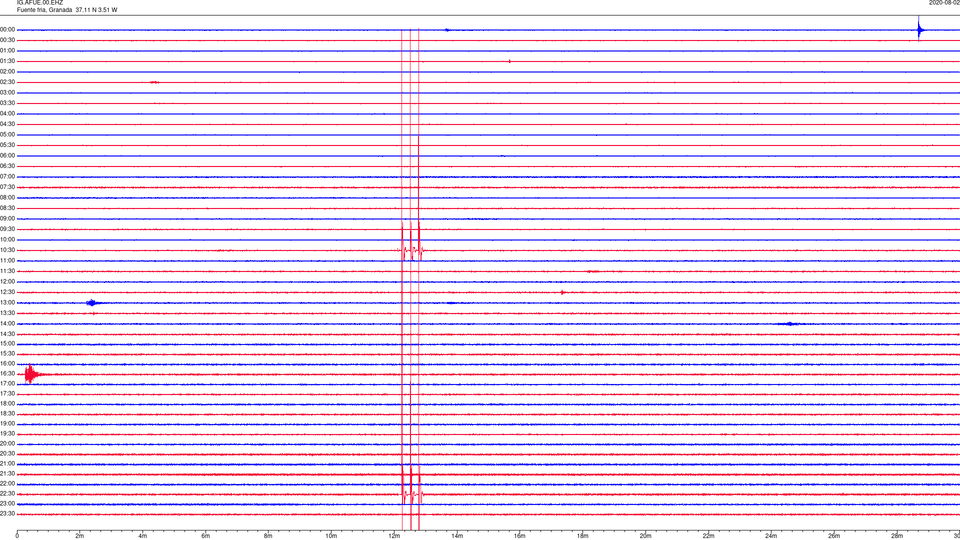Viewport: 960px width, 540px height.
Task: Pick the blue spike near the end of the 00:00 trace
Action: click(x=919, y=29)
